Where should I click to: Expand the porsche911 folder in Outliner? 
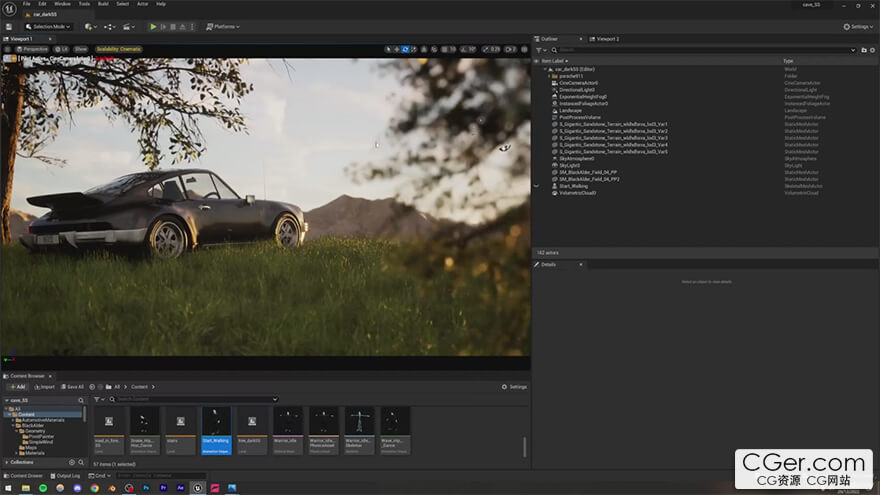pos(547,75)
